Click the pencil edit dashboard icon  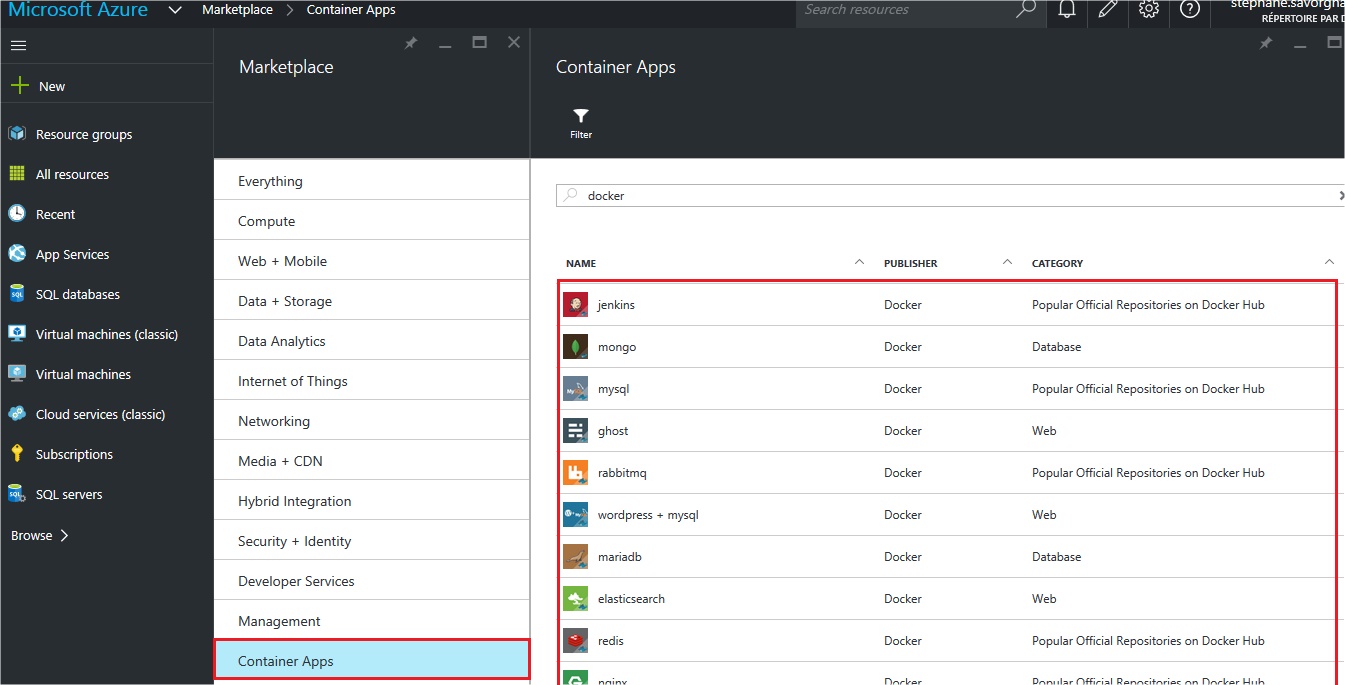pos(1108,10)
